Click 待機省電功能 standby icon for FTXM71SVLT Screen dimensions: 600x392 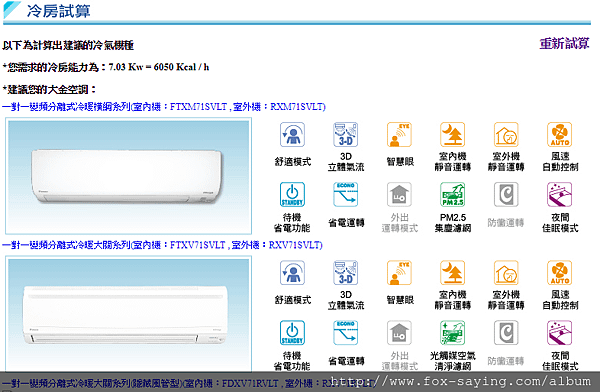tap(292, 195)
